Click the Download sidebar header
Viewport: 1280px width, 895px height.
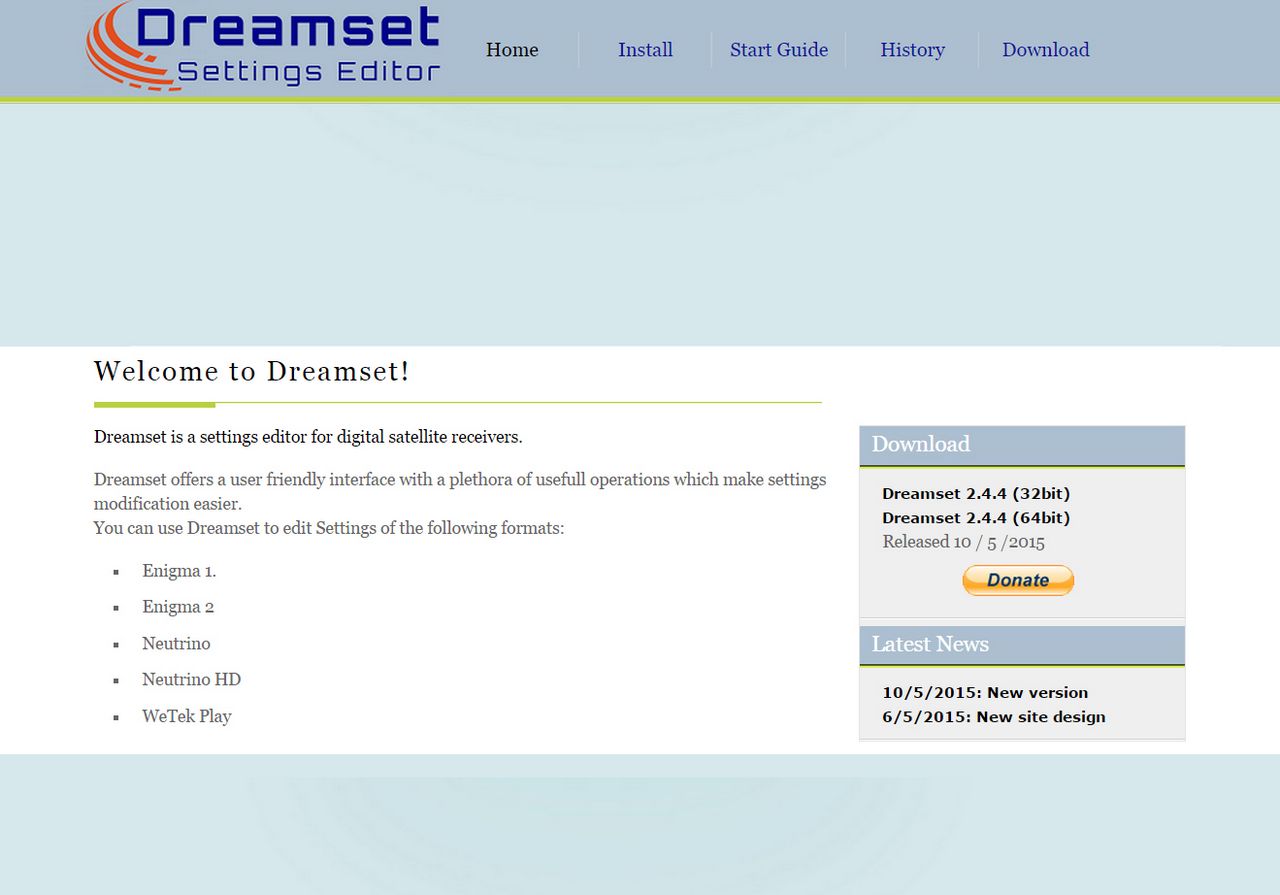pyautogui.click(x=1022, y=445)
